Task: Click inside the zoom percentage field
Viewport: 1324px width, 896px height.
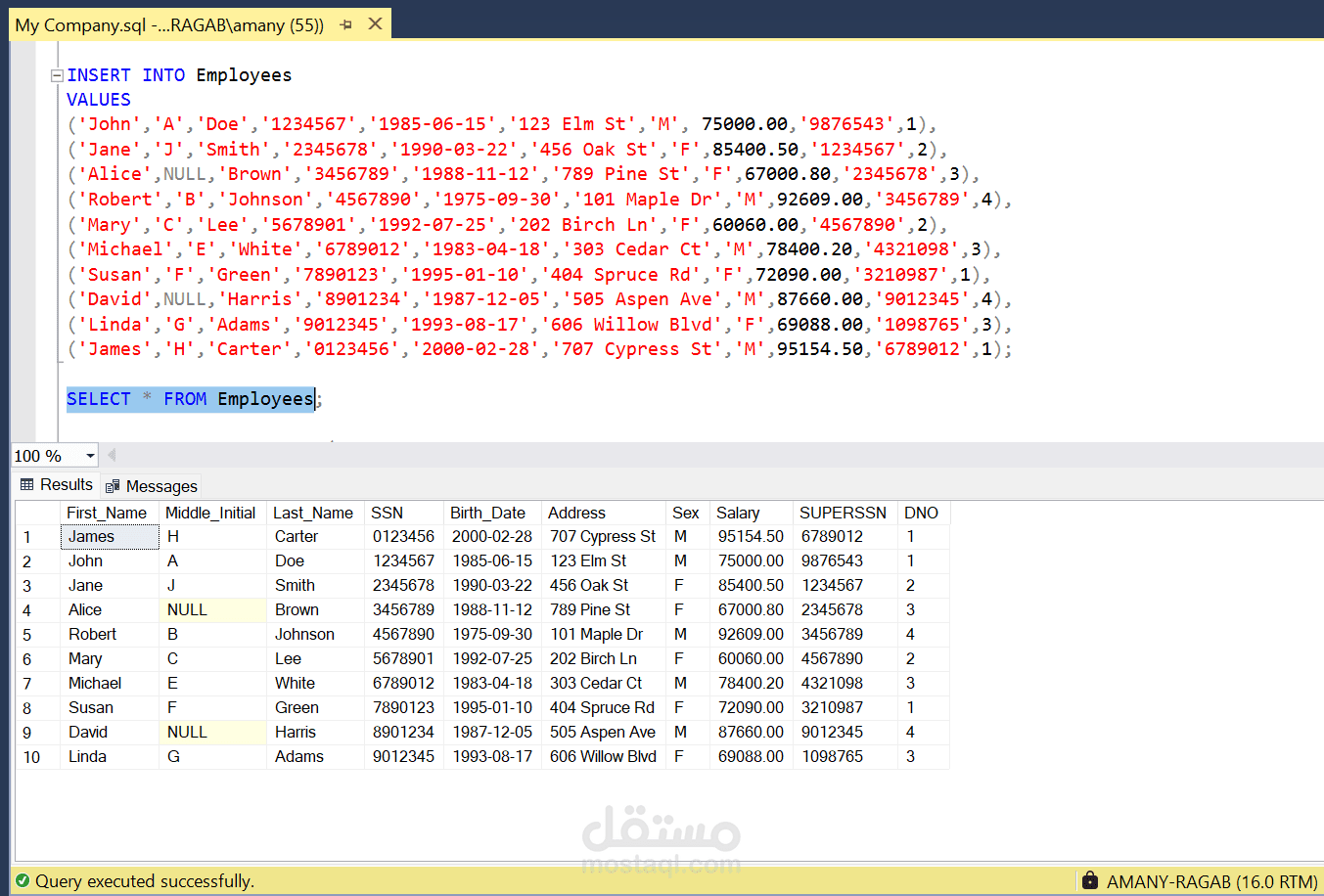Action: tap(44, 455)
